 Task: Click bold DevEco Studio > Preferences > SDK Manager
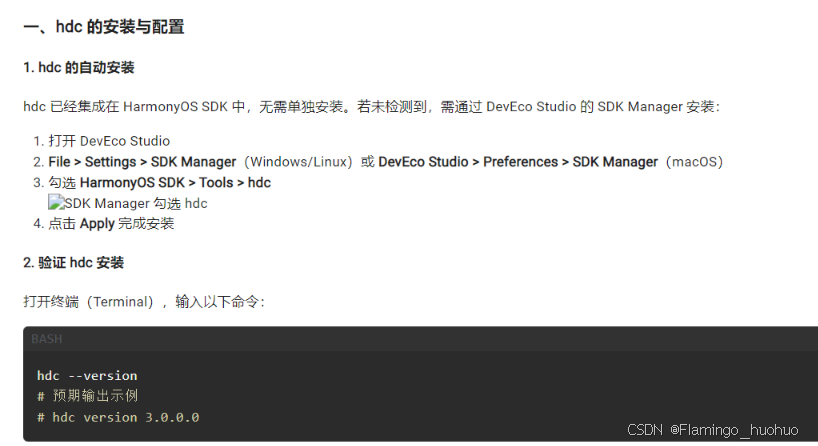(x=518, y=162)
